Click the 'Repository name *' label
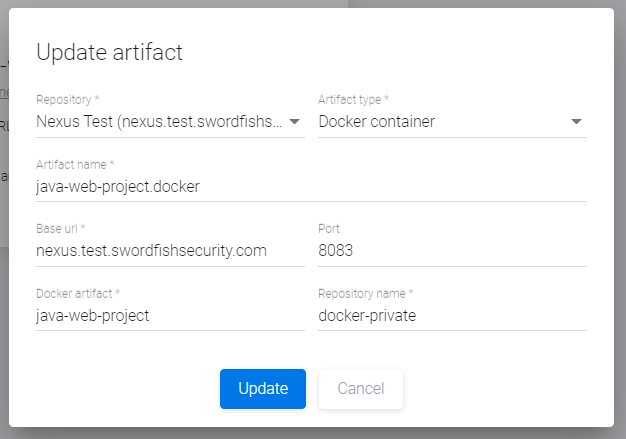This screenshot has height=439, width=626. point(366,293)
